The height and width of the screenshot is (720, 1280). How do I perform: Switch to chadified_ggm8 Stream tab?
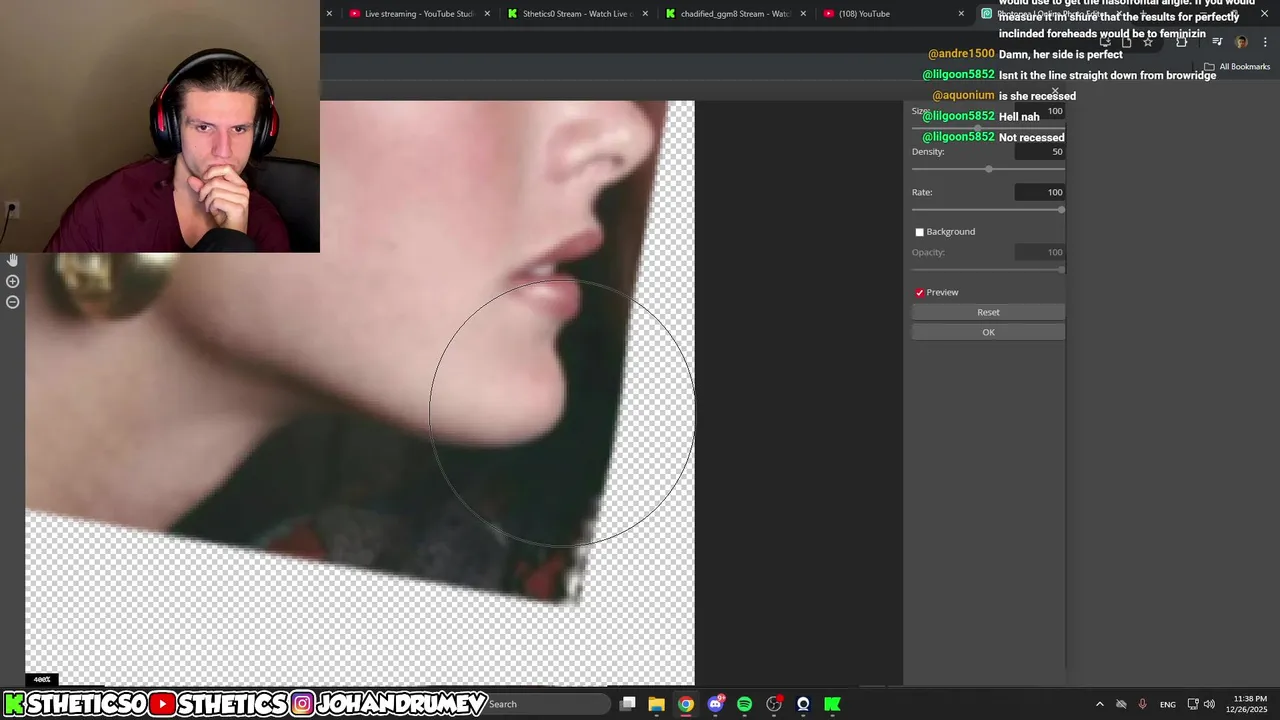coord(735,14)
